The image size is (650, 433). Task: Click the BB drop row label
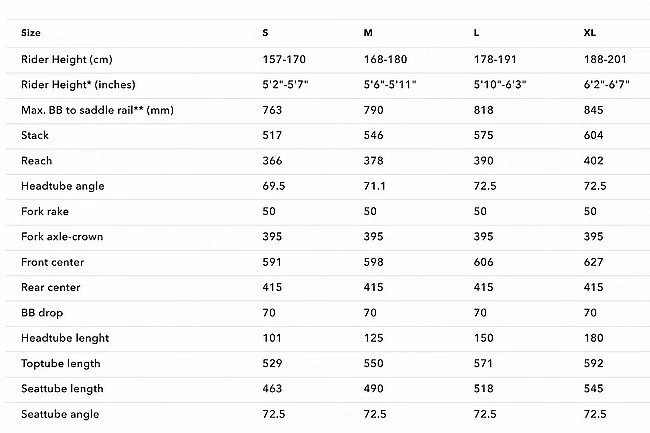tap(42, 313)
